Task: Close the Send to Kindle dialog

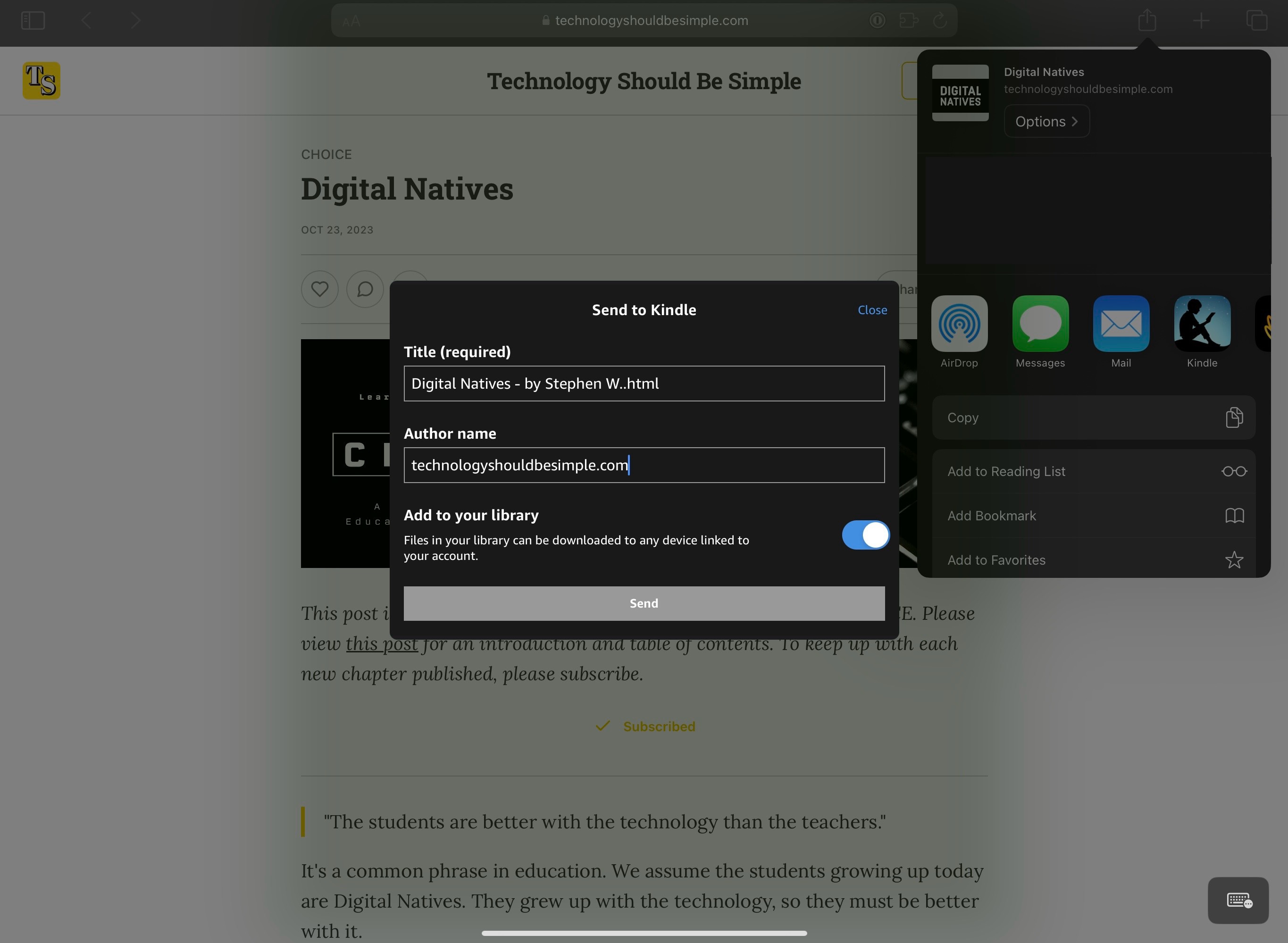Action: 872,310
